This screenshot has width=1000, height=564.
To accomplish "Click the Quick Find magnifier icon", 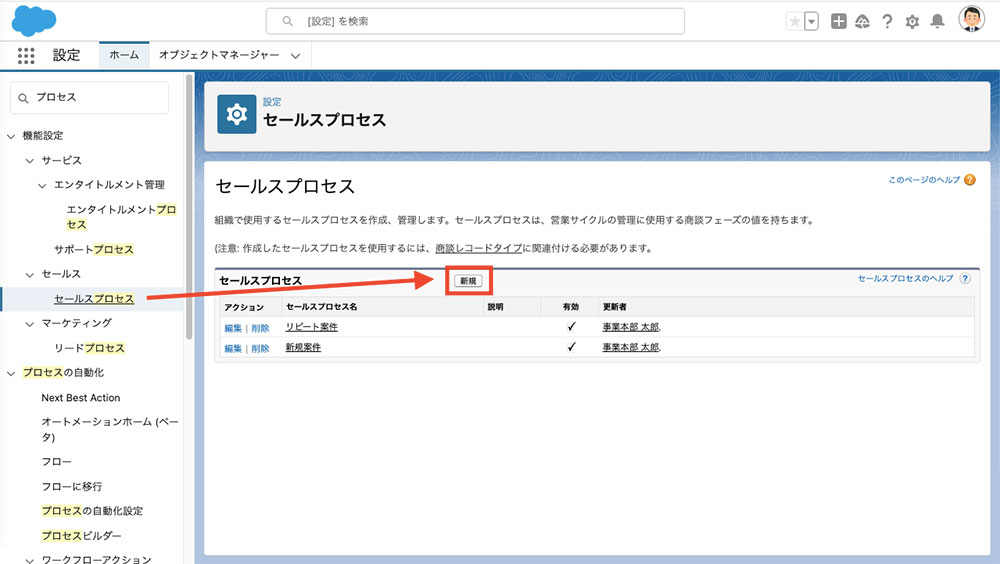I will coord(24,98).
